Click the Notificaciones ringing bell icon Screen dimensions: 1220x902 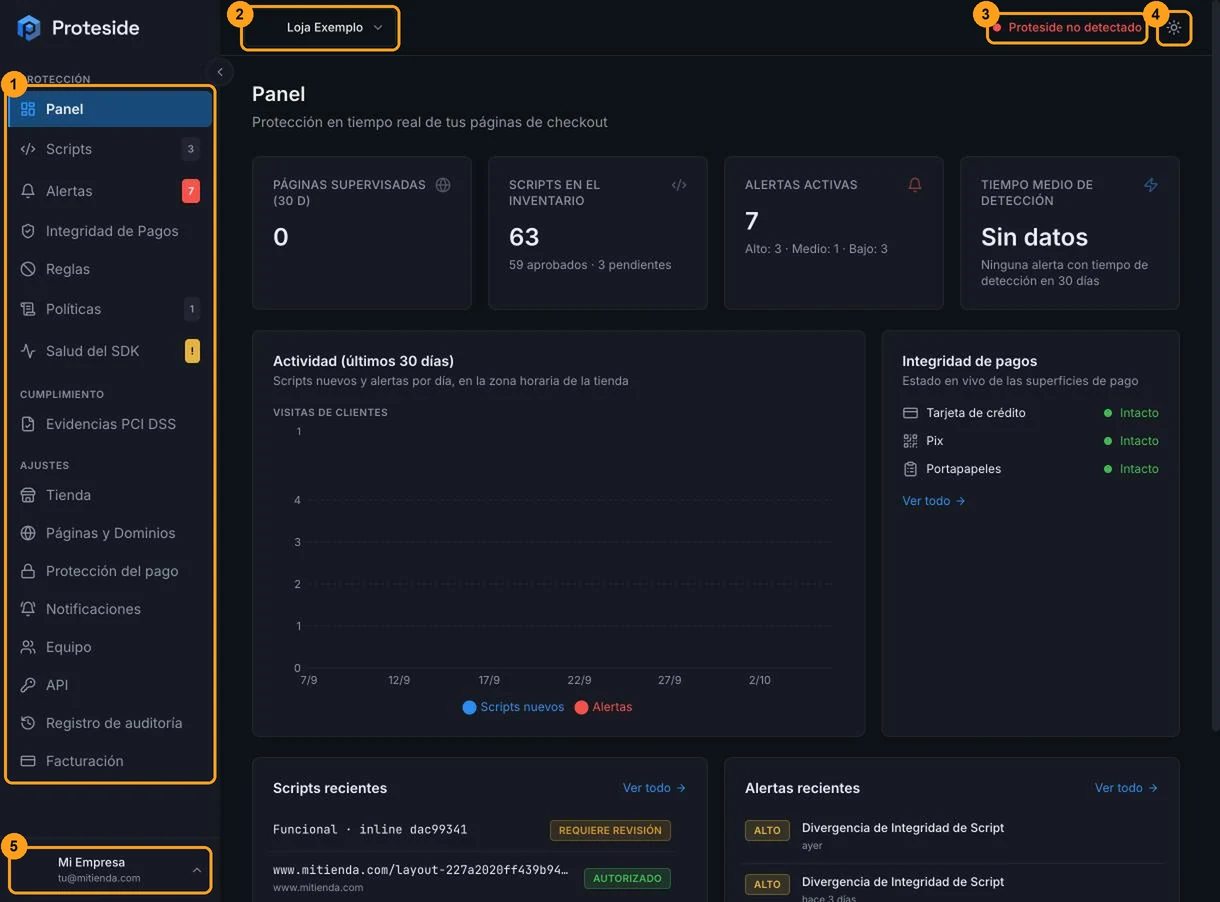click(x=28, y=609)
